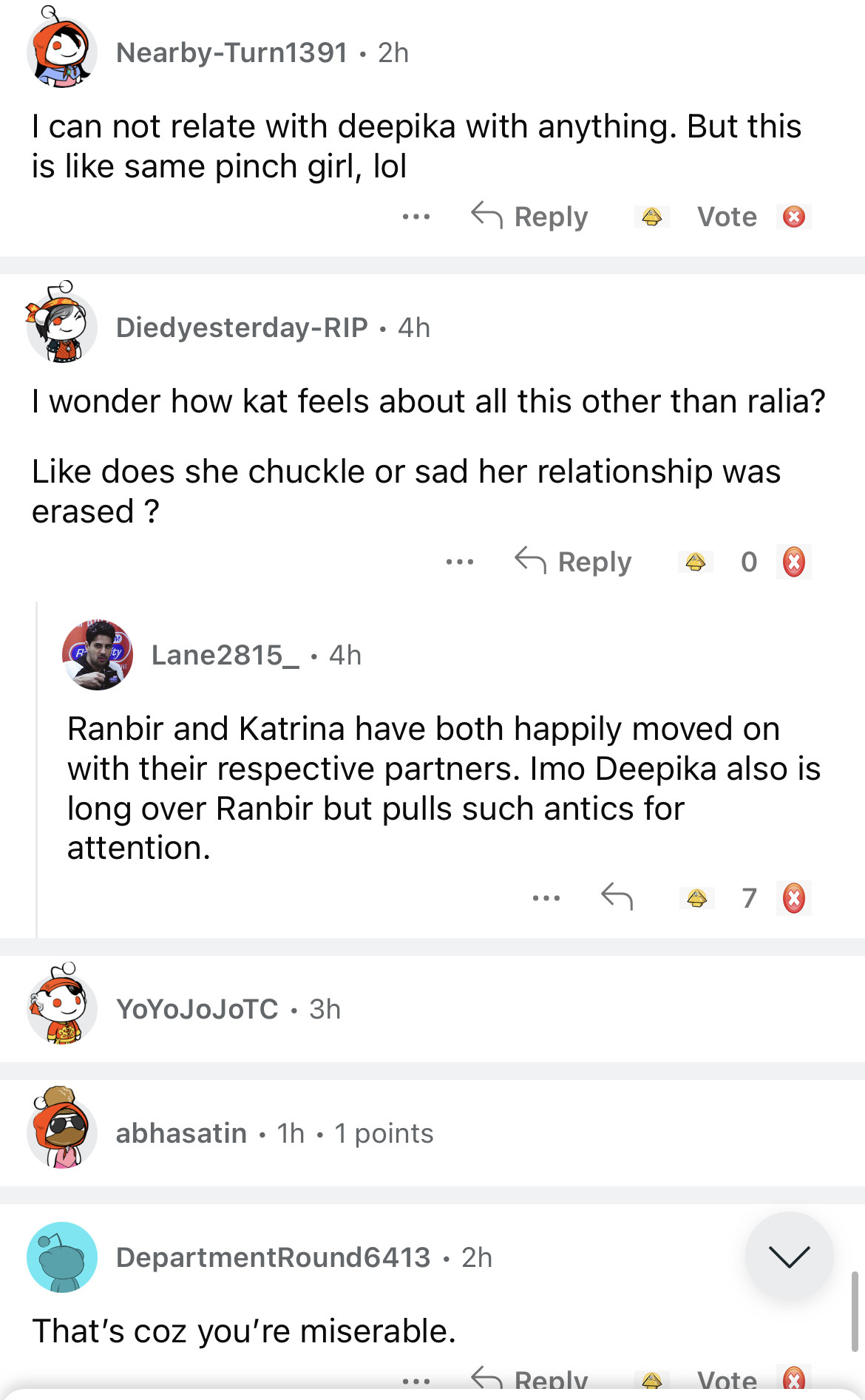The width and height of the screenshot is (865, 1400).
Task: Tap the jump-to-next-comment chevron button
Action: [789, 1256]
